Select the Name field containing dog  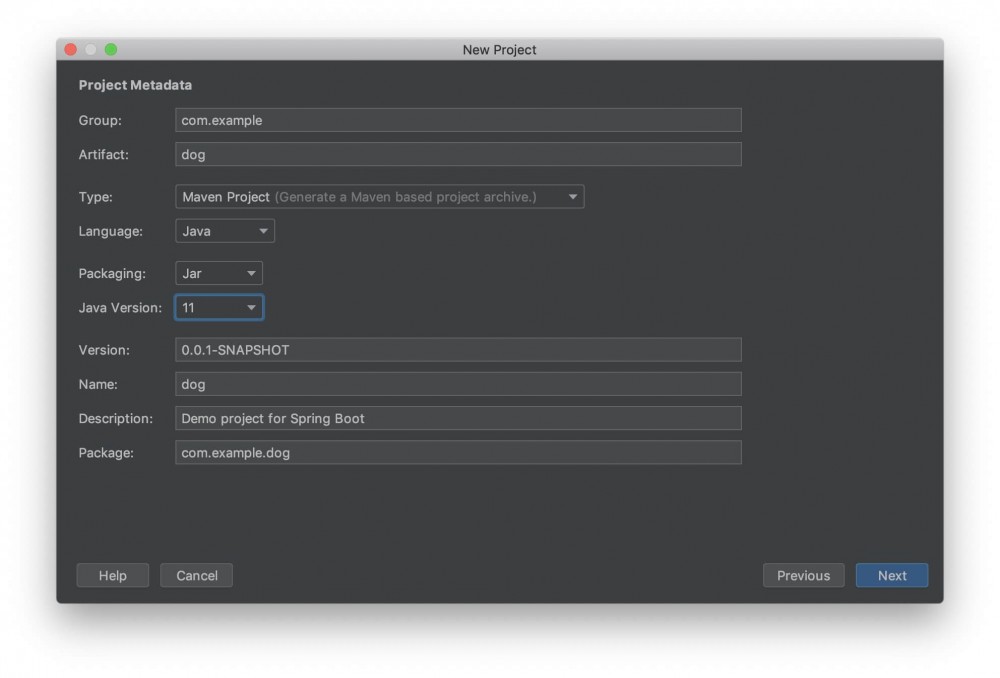point(457,384)
